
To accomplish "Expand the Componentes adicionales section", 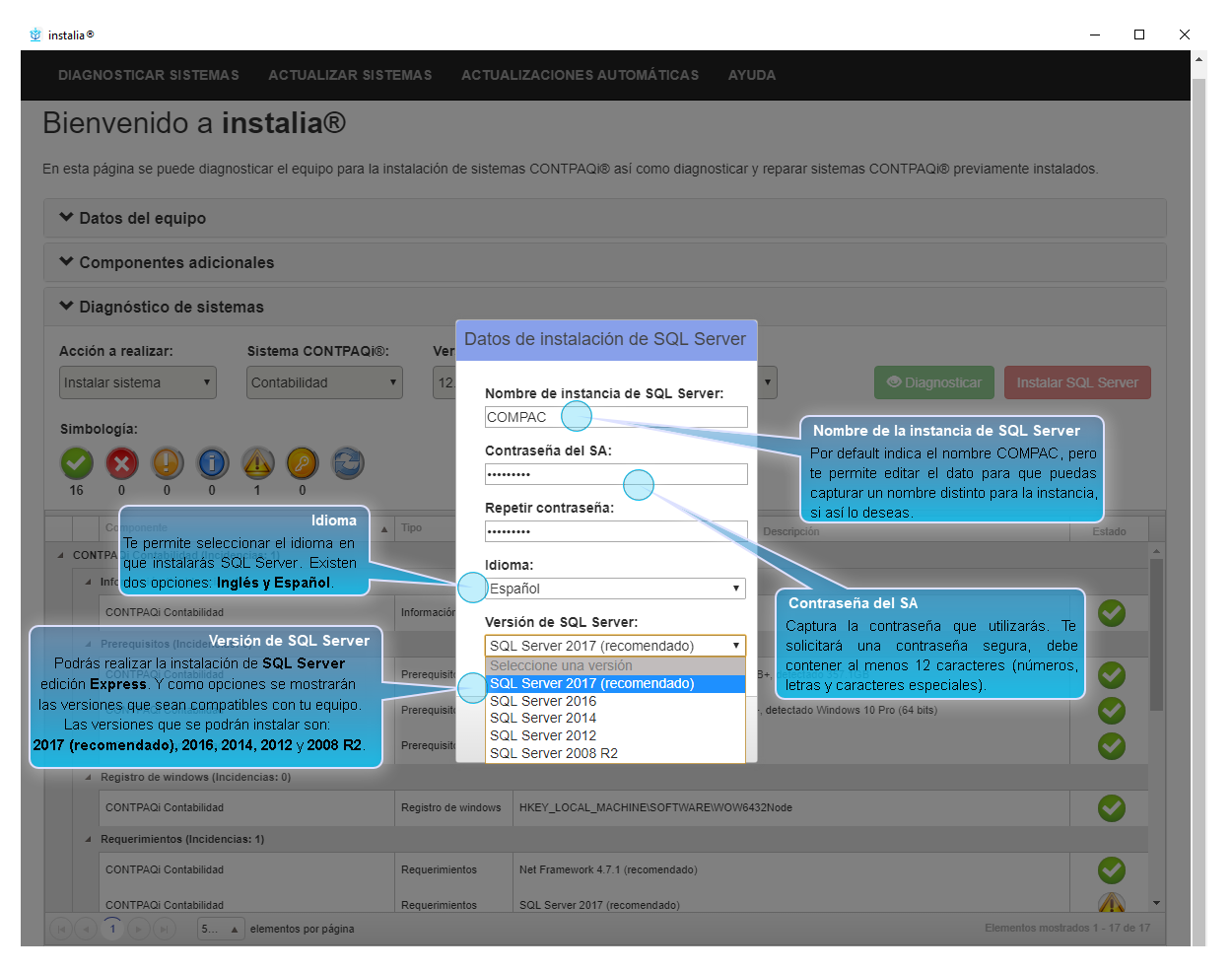I will tap(605, 262).
